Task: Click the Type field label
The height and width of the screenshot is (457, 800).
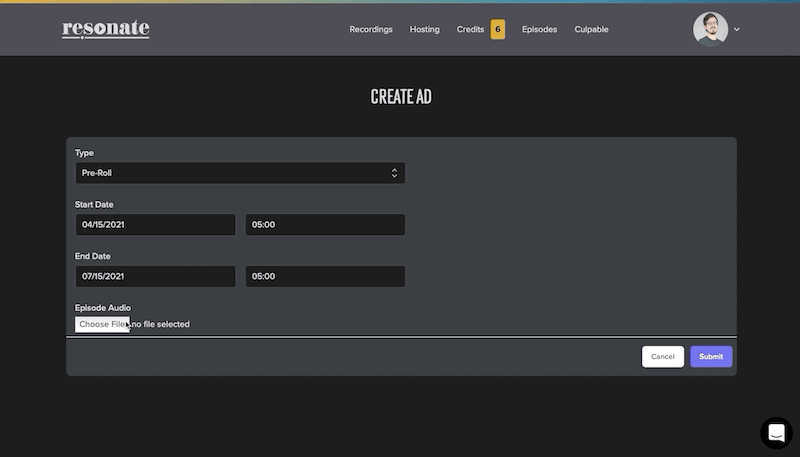Action: tap(84, 153)
